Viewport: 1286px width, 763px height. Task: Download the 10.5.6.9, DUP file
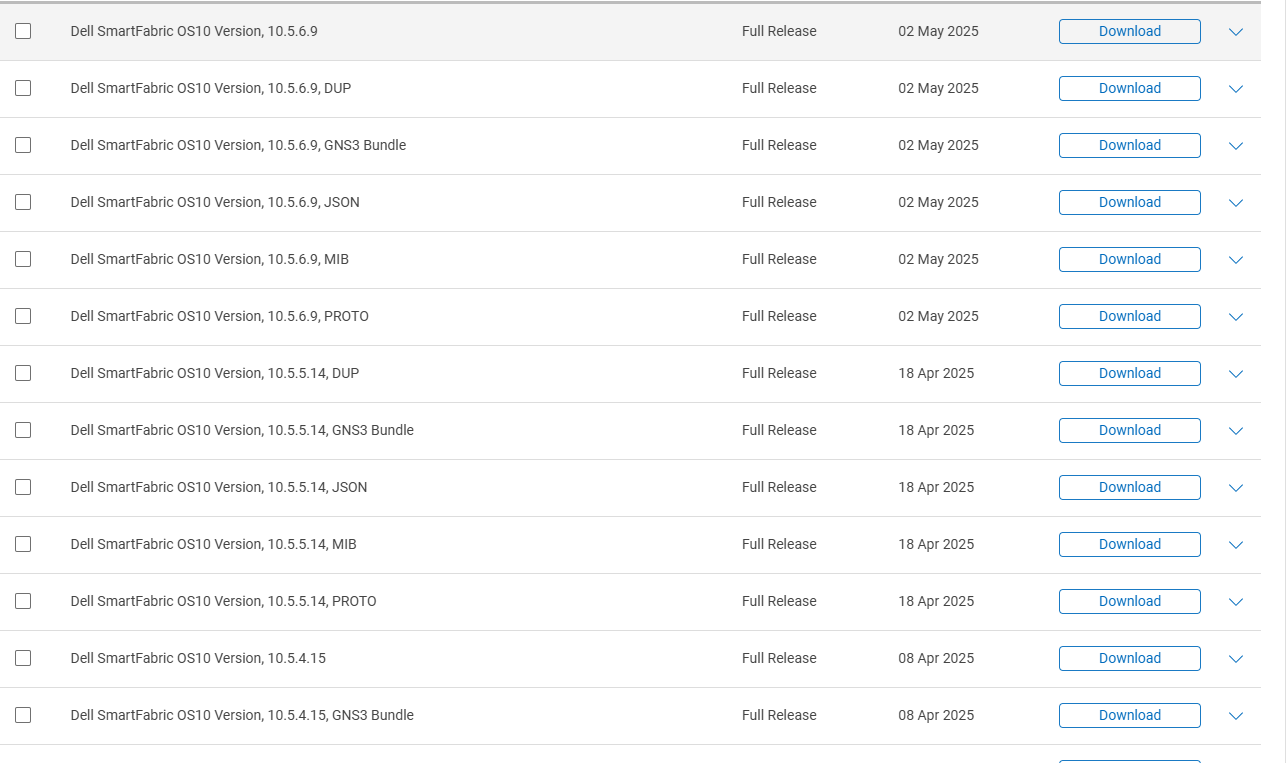(x=1130, y=88)
